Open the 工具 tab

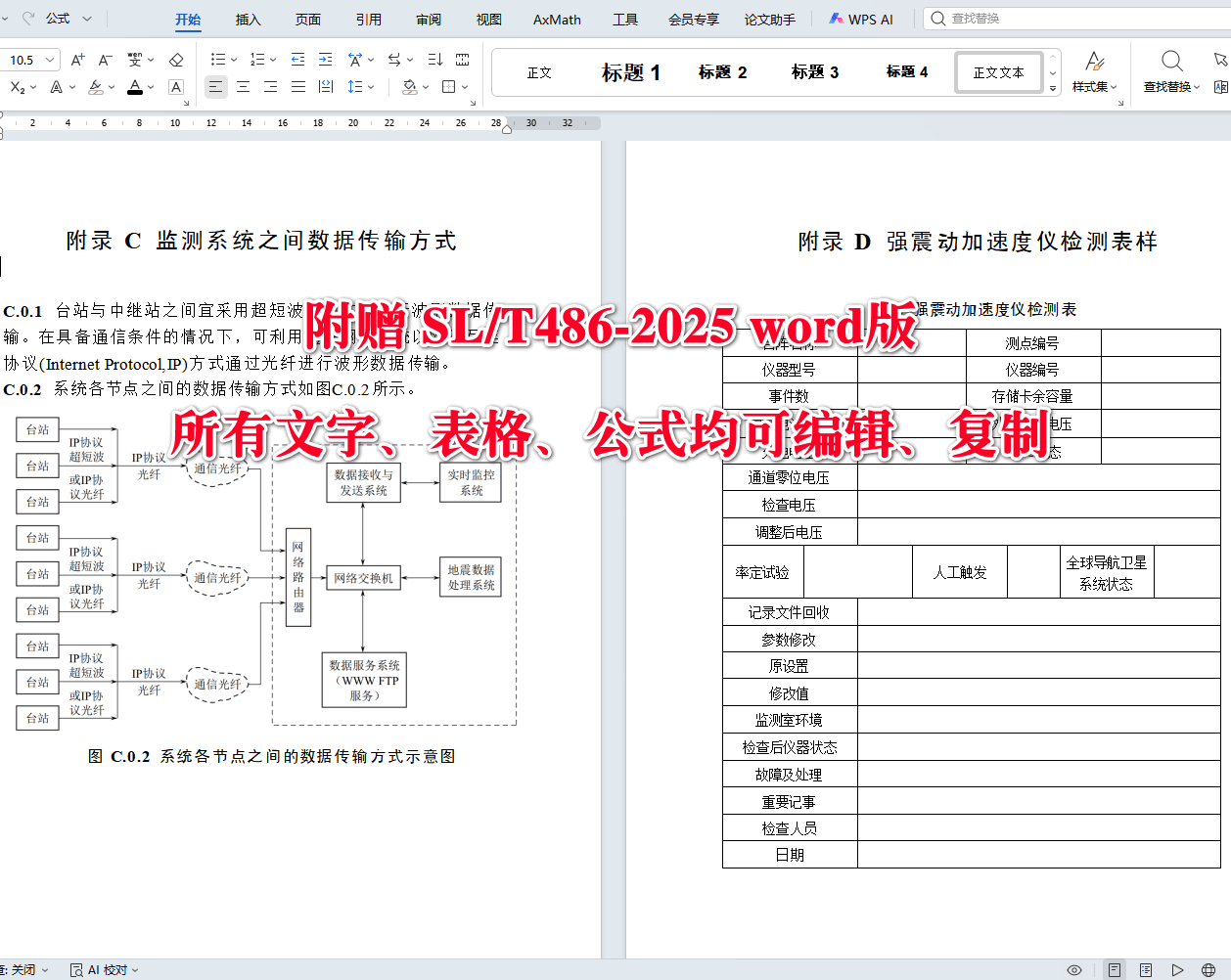coord(625,20)
